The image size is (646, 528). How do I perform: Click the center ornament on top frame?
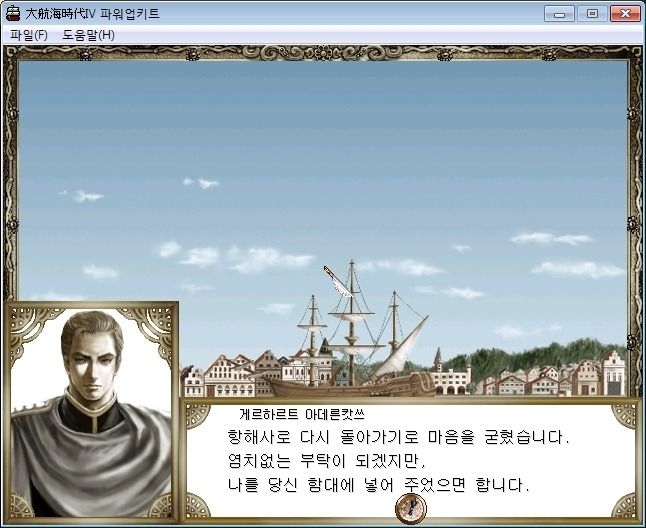(323, 54)
